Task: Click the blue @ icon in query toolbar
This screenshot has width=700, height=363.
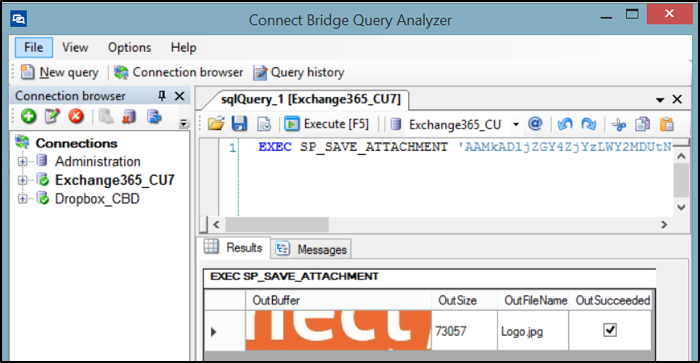Action: pyautogui.click(x=535, y=124)
